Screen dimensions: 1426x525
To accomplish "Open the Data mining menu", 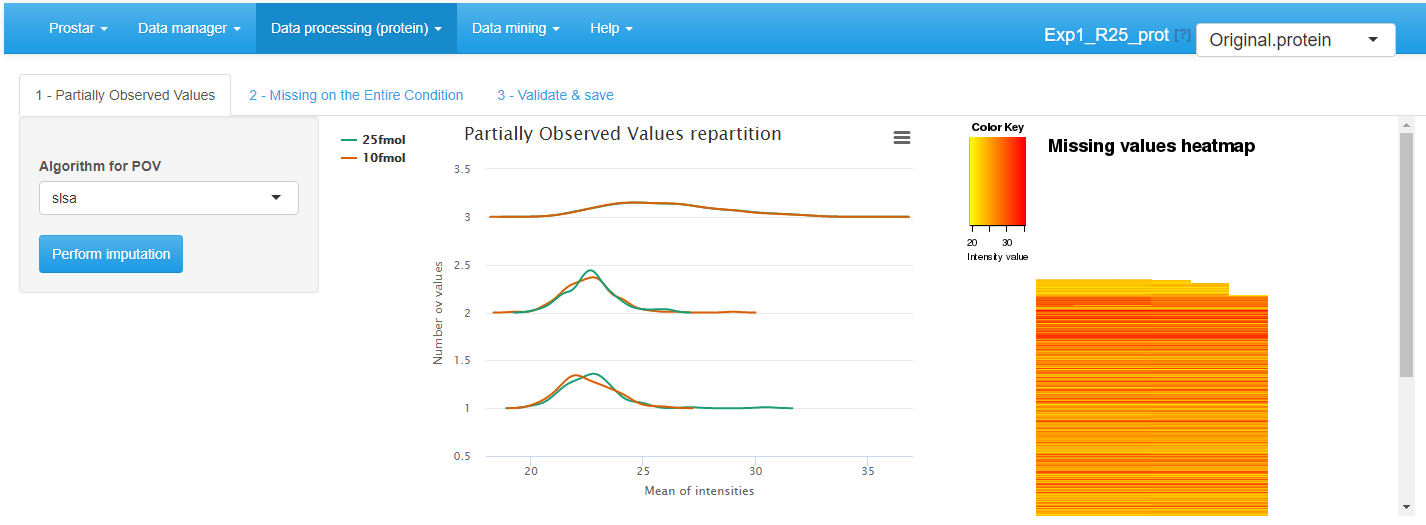I will (515, 28).
